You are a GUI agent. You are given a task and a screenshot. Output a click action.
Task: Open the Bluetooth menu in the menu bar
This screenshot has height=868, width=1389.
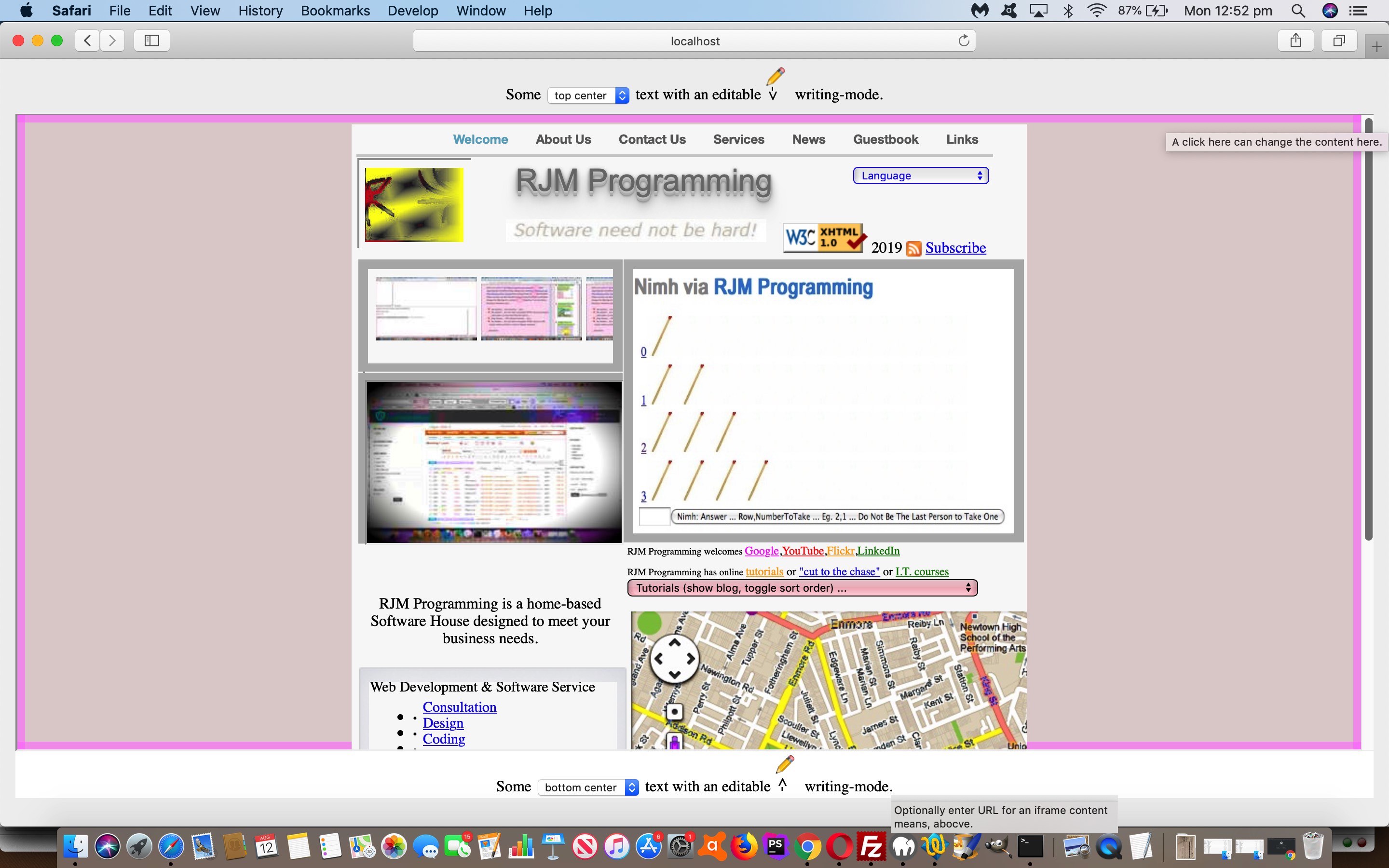[1068, 10]
